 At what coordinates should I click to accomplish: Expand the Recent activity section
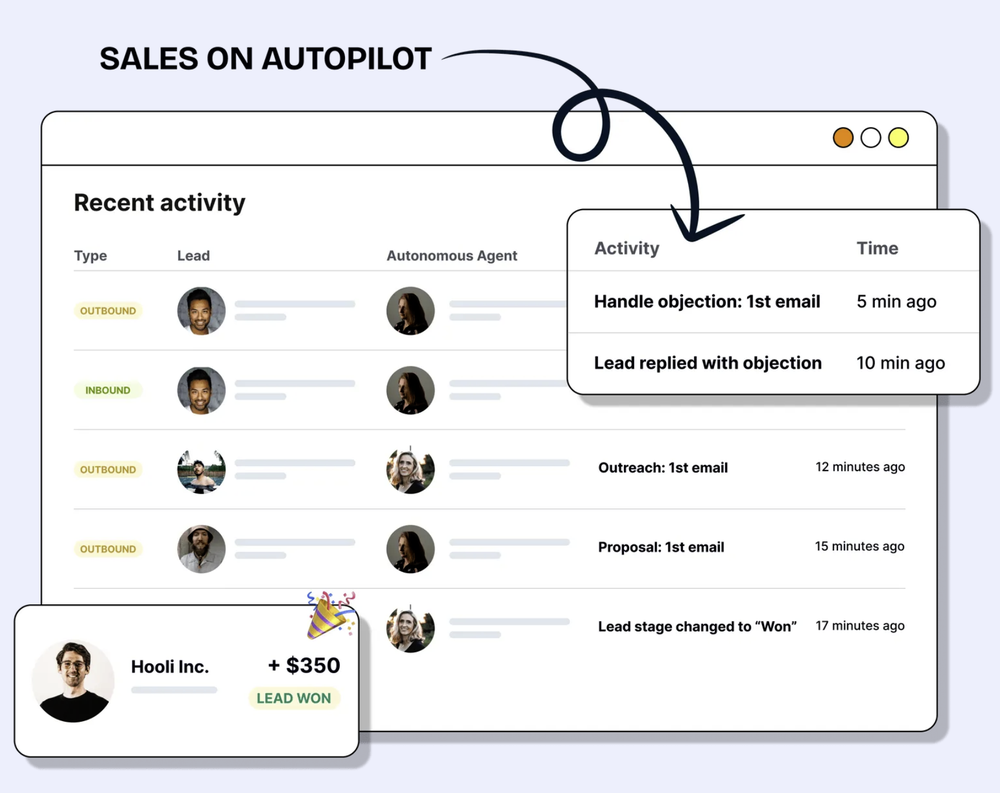pos(158,203)
